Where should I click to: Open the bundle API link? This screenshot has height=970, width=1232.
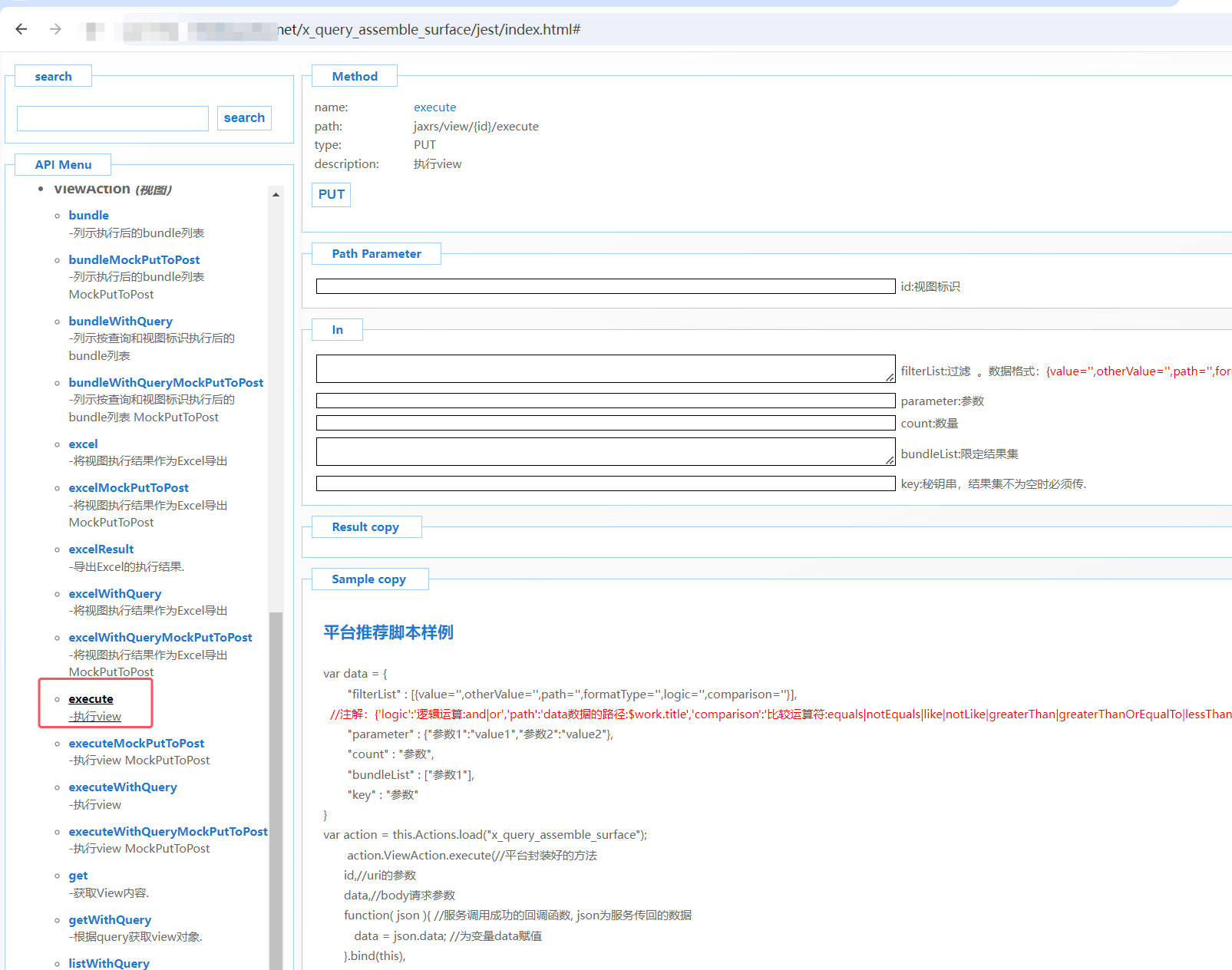pyautogui.click(x=88, y=216)
